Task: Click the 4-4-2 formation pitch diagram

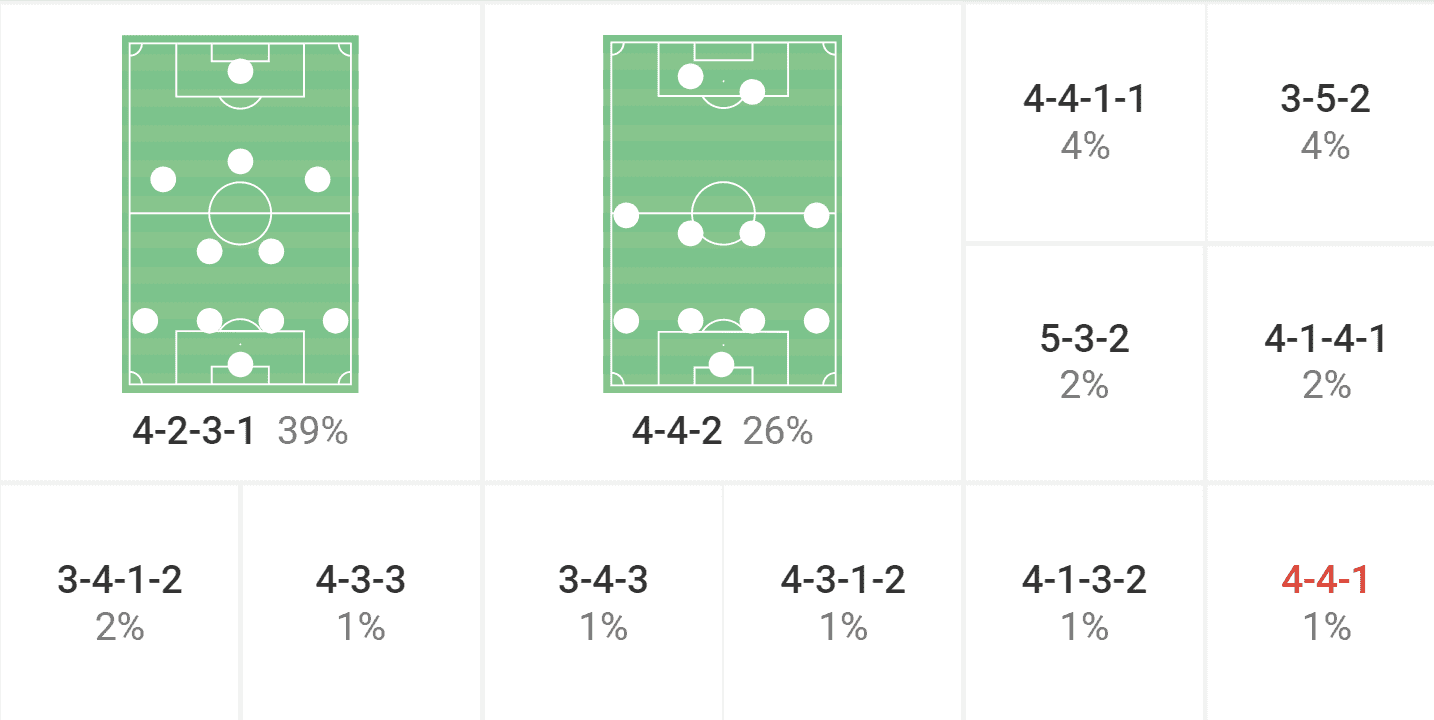Action: [721, 214]
